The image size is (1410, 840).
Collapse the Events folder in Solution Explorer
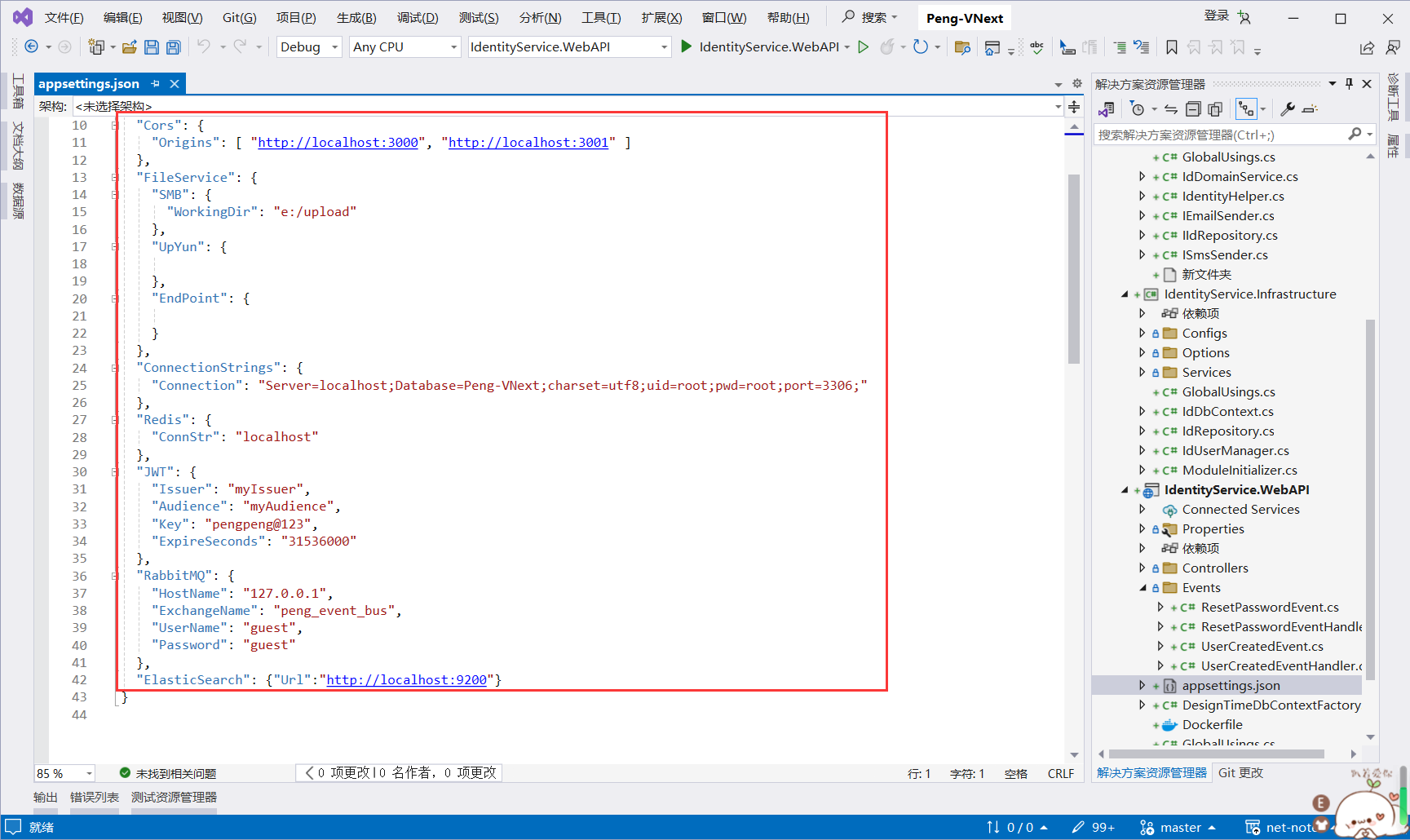point(1143,588)
